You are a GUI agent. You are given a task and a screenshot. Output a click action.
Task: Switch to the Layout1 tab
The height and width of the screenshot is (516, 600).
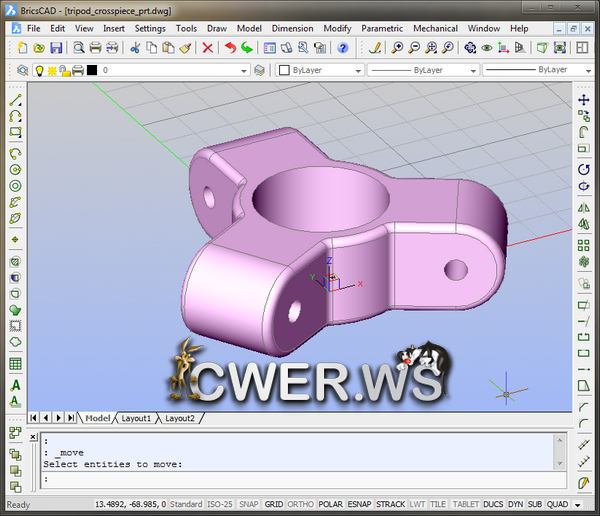pyautogui.click(x=136, y=418)
